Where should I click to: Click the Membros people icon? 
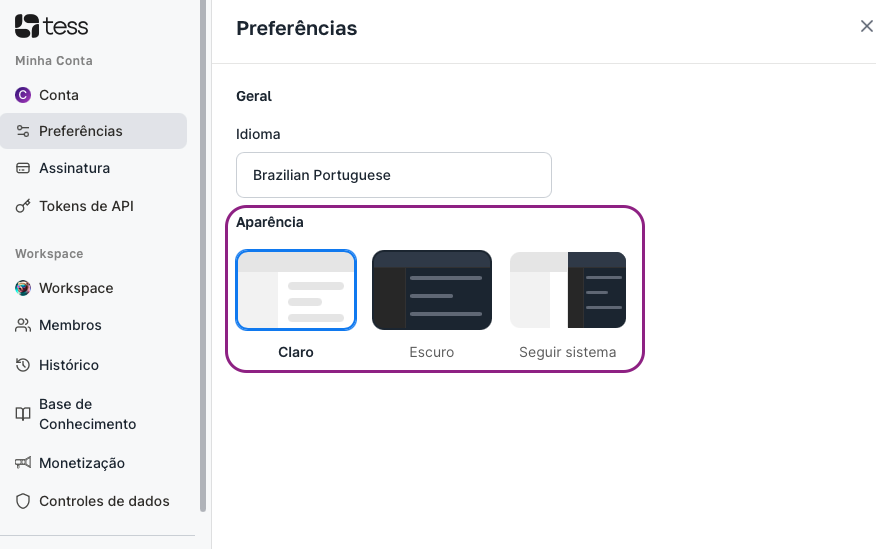(x=23, y=325)
